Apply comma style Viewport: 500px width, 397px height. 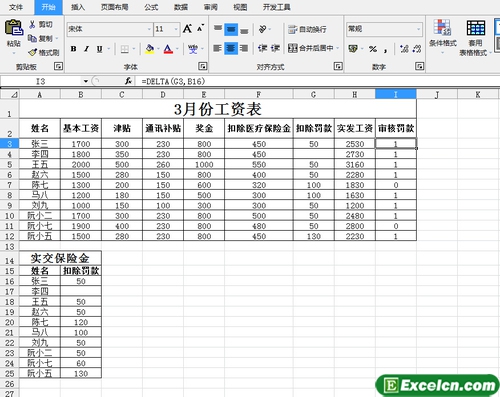point(386,50)
